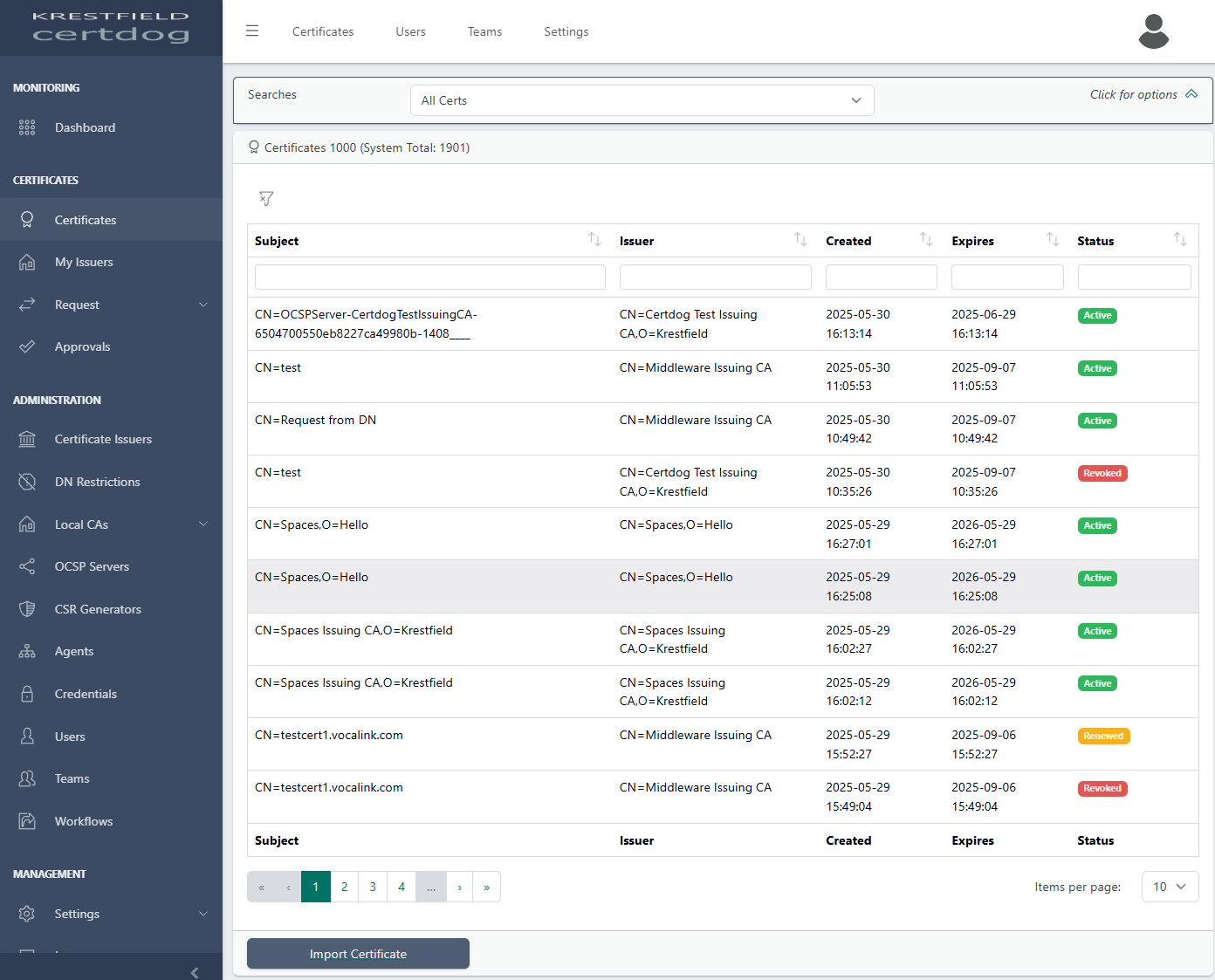Sort table by Issuer column arrows
Image resolution: width=1215 pixels, height=980 pixels.
pyautogui.click(x=800, y=239)
